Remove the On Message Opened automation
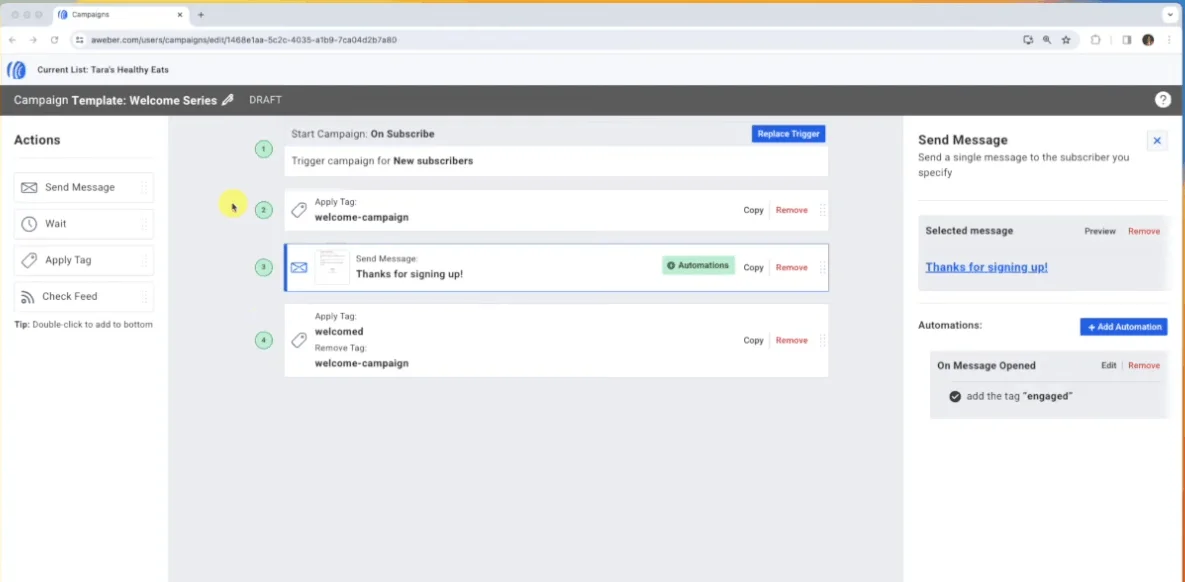The width and height of the screenshot is (1185, 582). pyautogui.click(x=1143, y=365)
